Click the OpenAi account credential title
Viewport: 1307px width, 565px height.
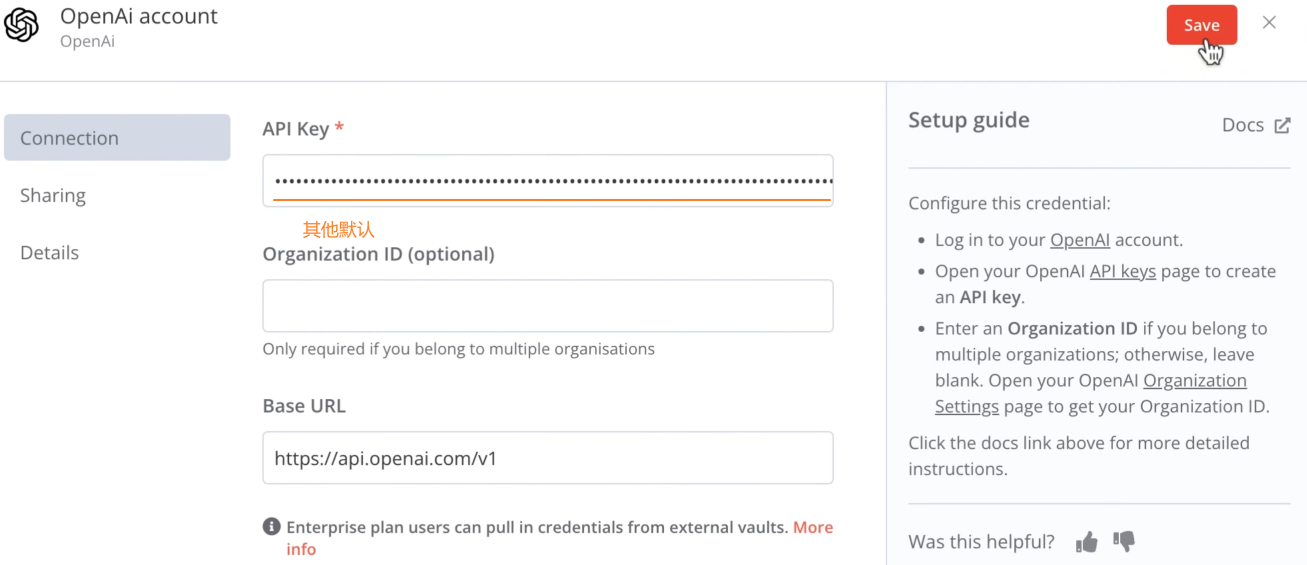coord(139,16)
